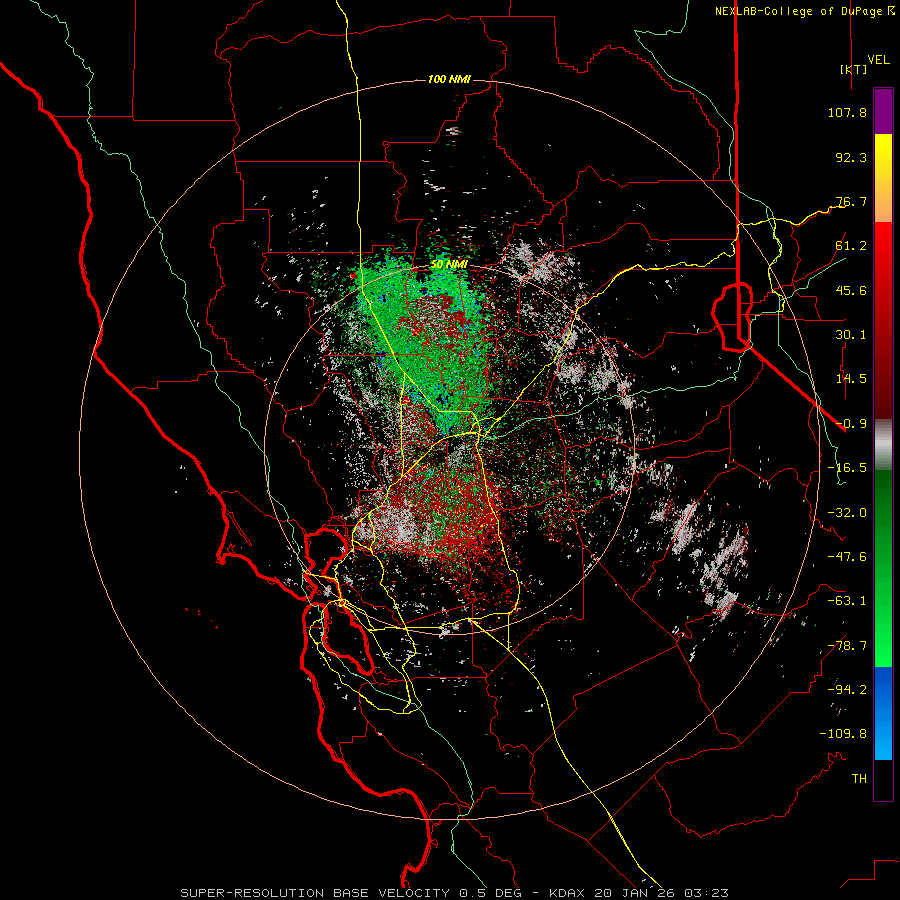Click the -16.5 velocity scale value
Image resolution: width=900 pixels, height=900 pixels.
[847, 468]
